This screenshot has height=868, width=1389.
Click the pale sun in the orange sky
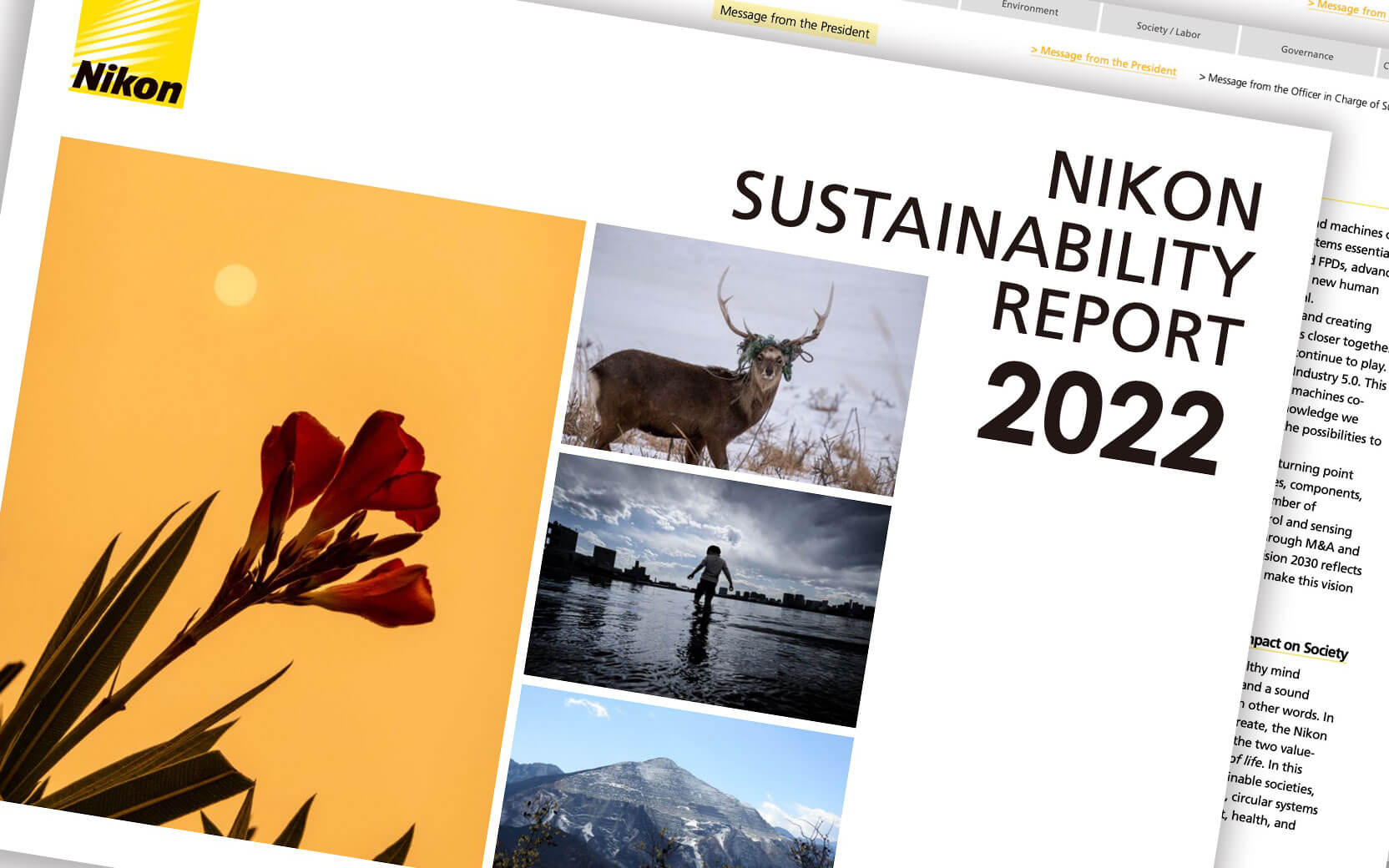(x=235, y=285)
